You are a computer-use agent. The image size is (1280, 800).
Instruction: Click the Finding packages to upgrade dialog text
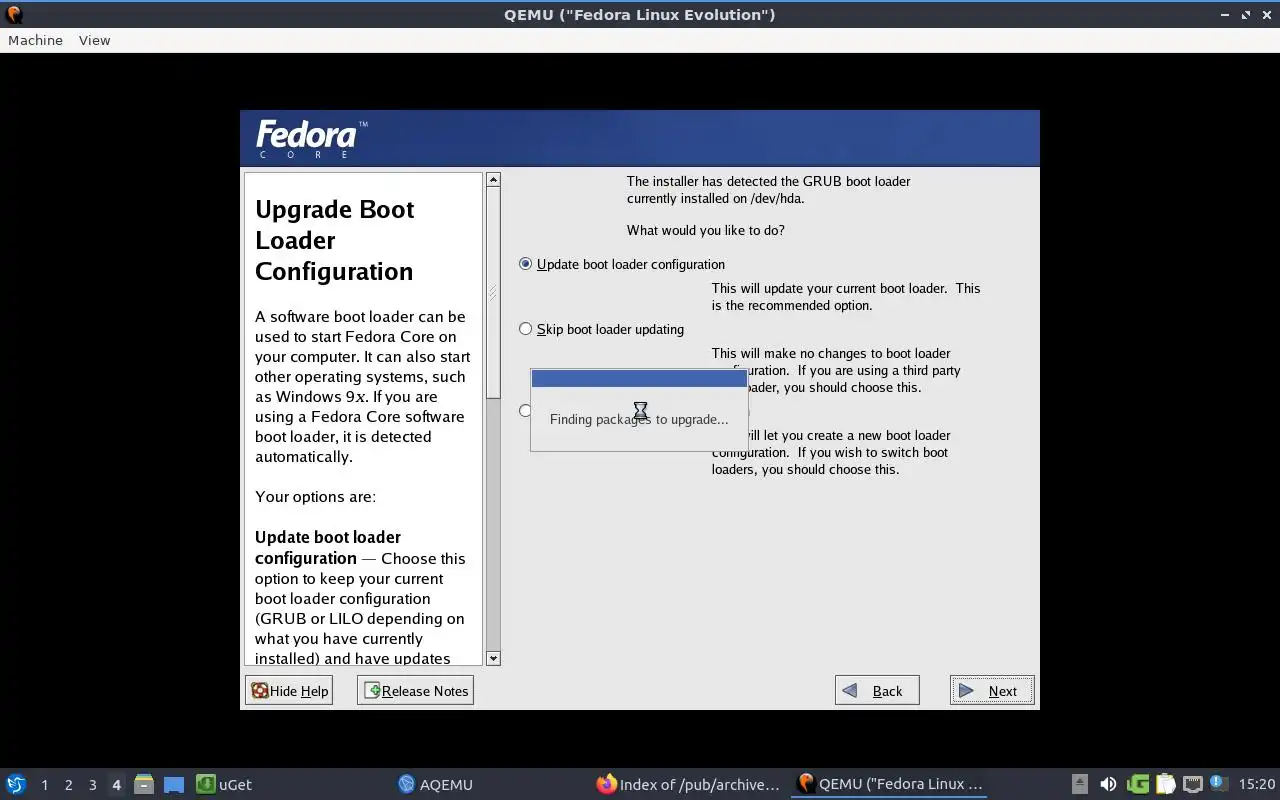click(639, 419)
